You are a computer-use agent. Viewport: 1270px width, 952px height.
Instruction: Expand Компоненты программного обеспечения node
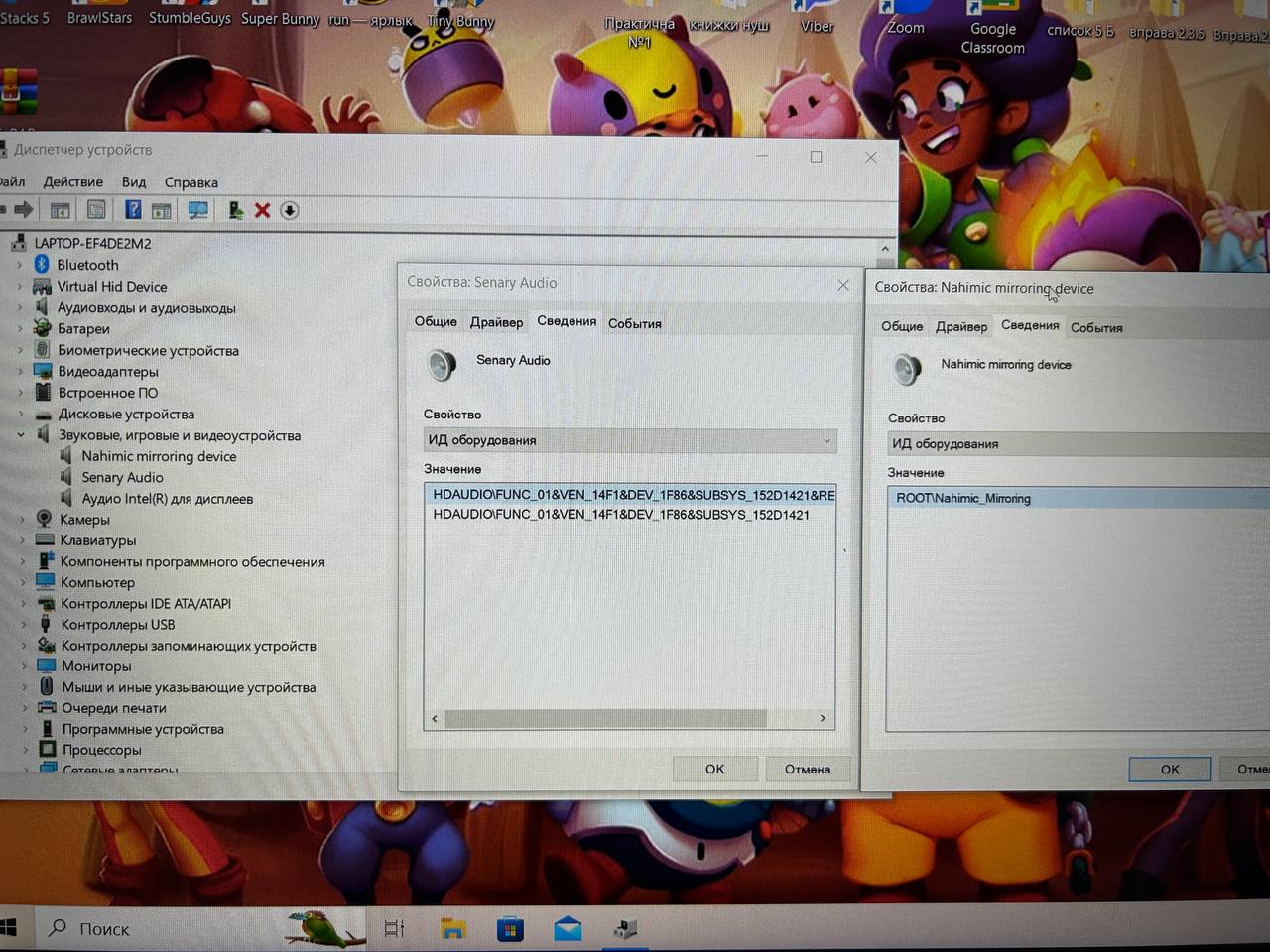click(22, 561)
